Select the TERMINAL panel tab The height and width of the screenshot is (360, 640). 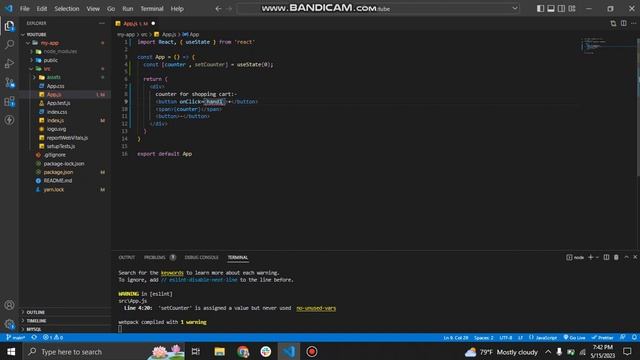click(238, 258)
